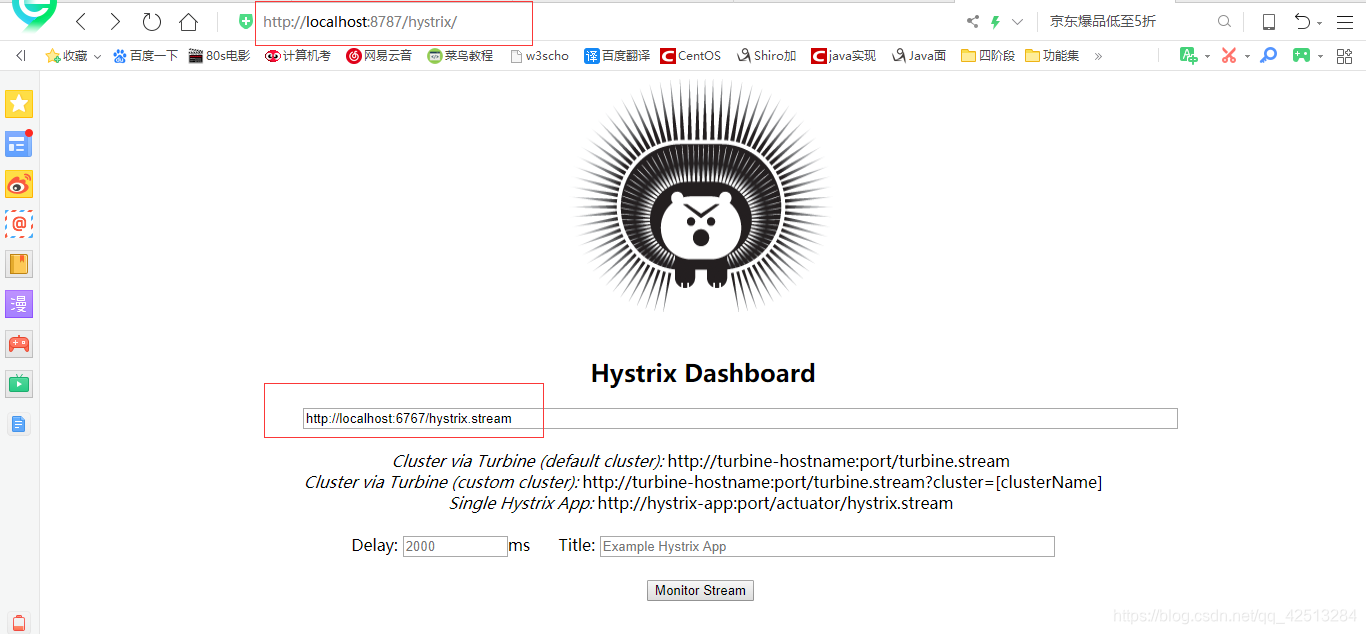
Task: Click the turbine.stream default cluster URL text
Action: [839, 462]
